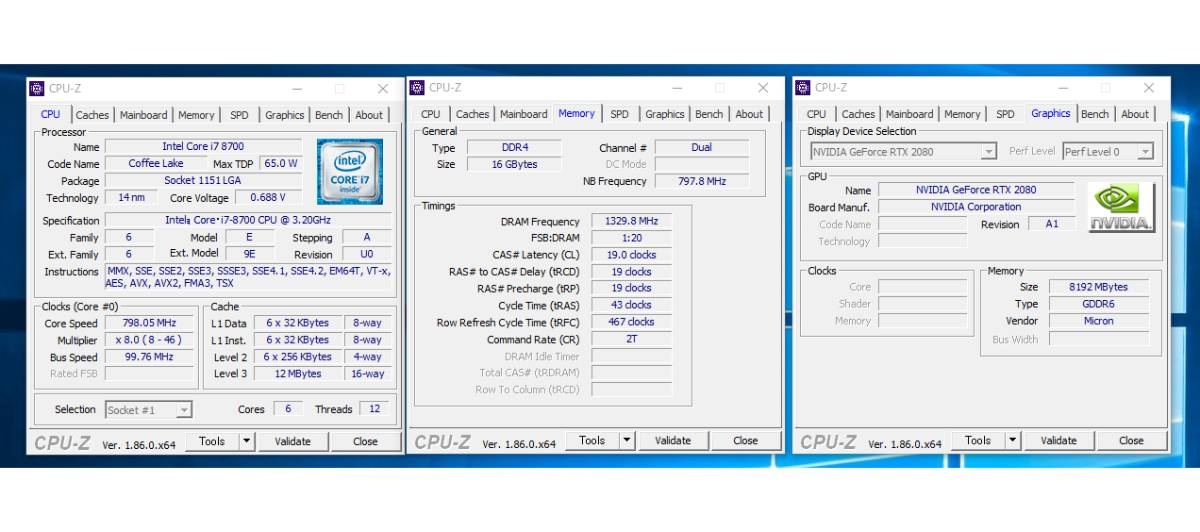
Task: Minimize the middle Memory CPU-Z window
Action: click(x=676, y=88)
